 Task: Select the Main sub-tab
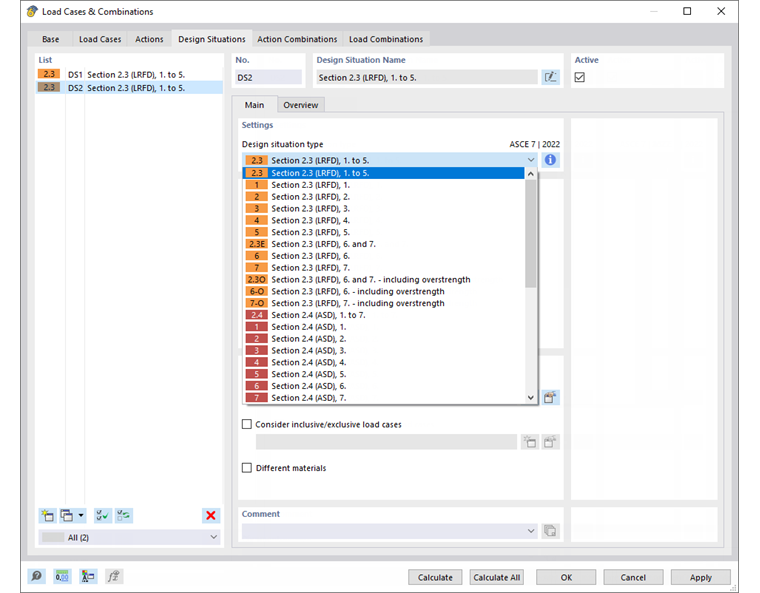[254, 105]
